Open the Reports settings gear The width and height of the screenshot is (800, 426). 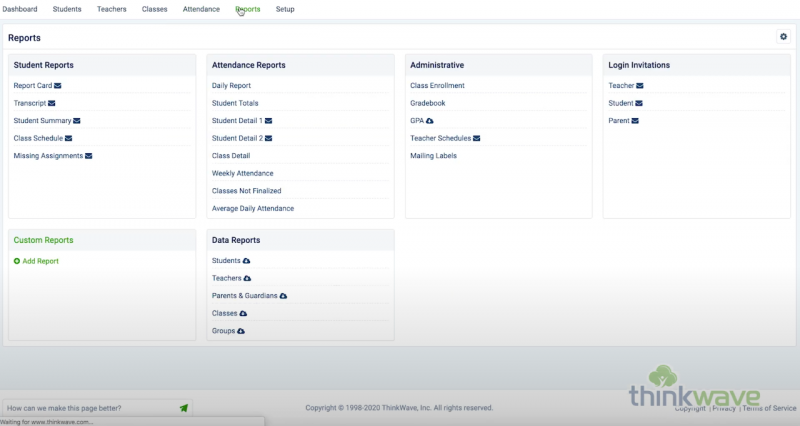(x=783, y=37)
